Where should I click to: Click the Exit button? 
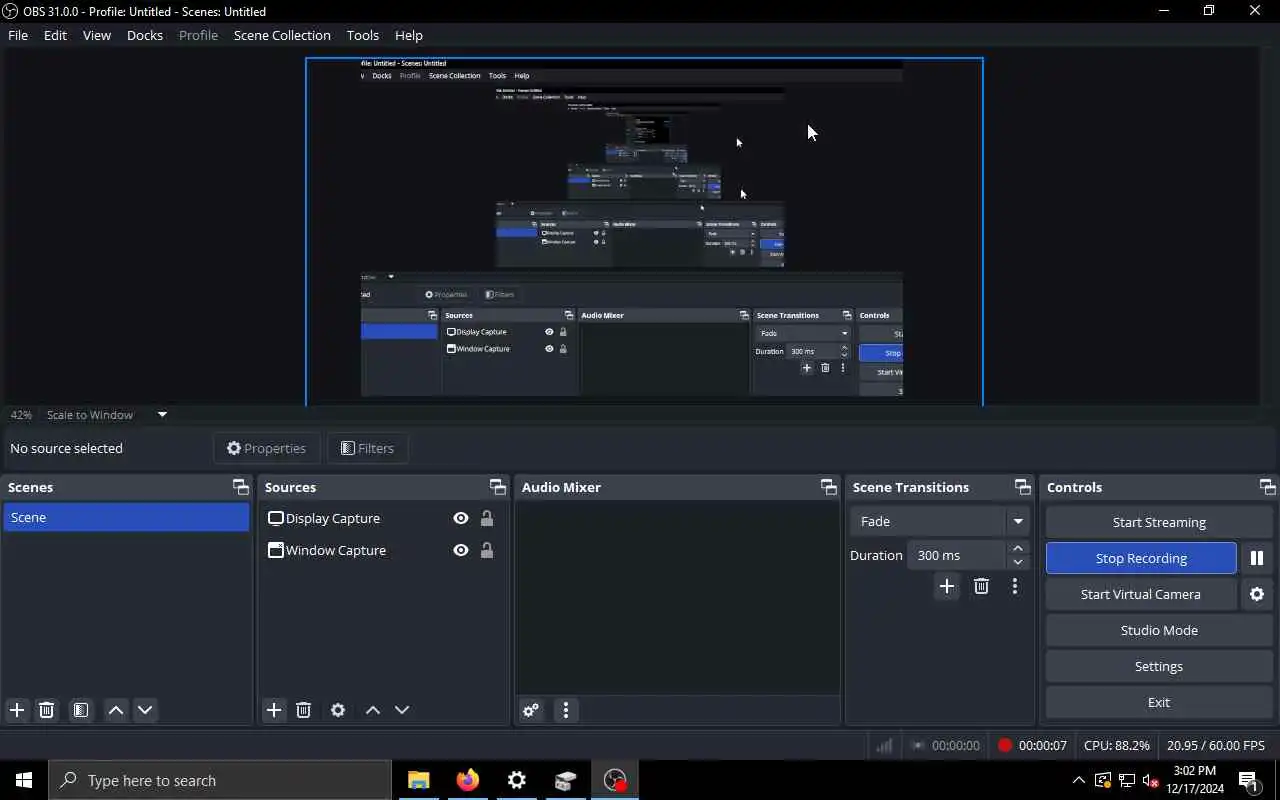(x=1159, y=702)
